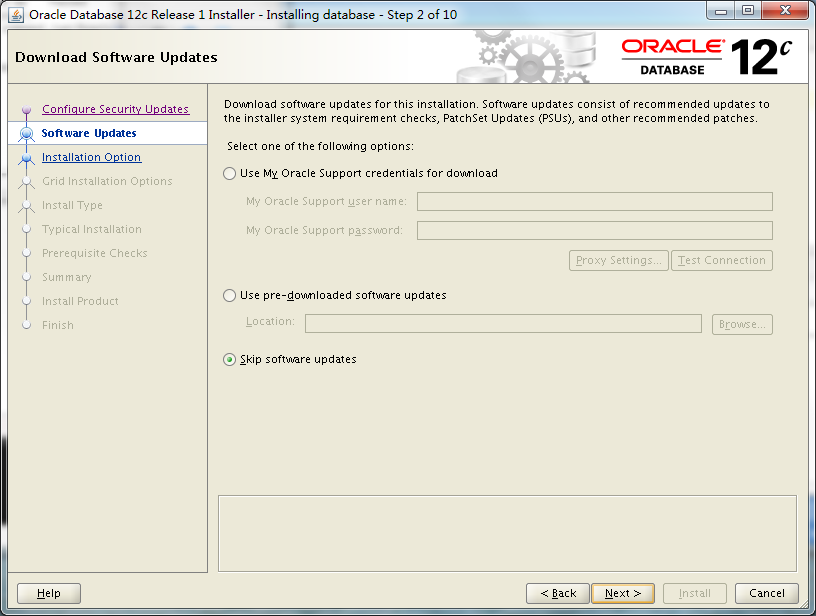Select Installation Option in the sidebar
816x616 pixels.
coord(91,157)
